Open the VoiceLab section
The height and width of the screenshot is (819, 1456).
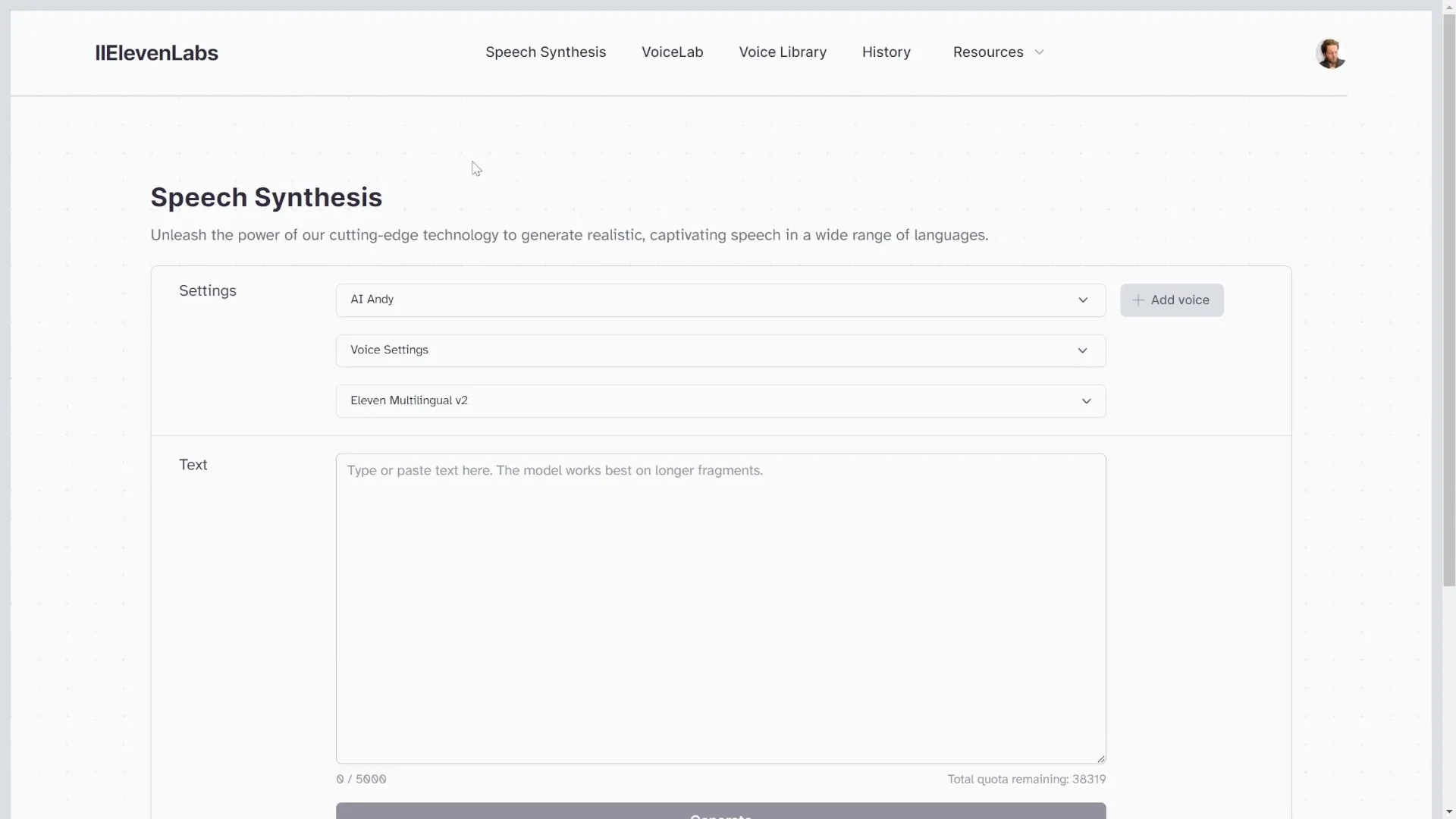pyautogui.click(x=672, y=52)
